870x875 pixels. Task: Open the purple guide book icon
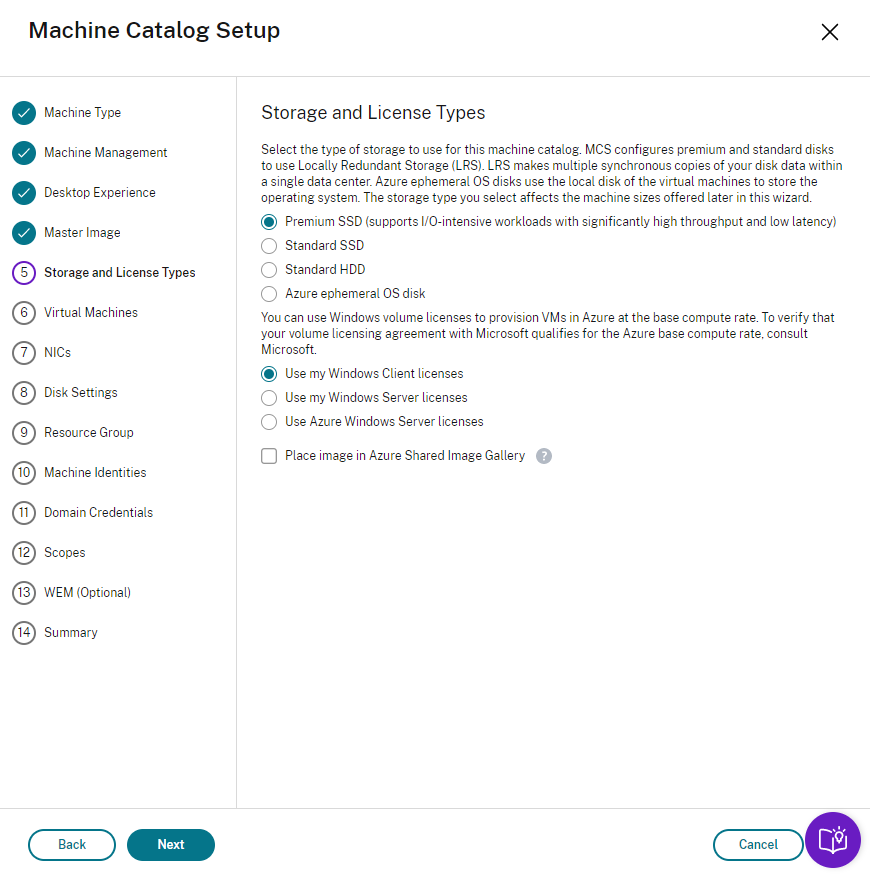(x=833, y=840)
